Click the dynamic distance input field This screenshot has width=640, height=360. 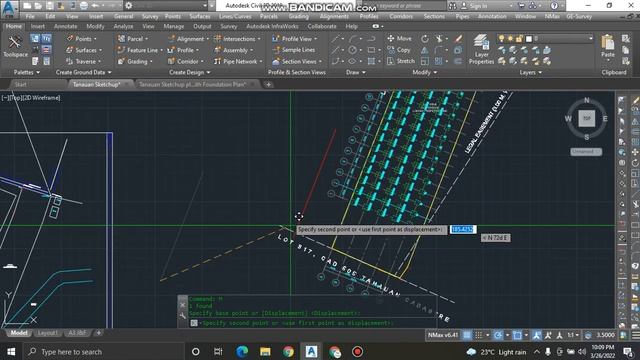click(463, 229)
